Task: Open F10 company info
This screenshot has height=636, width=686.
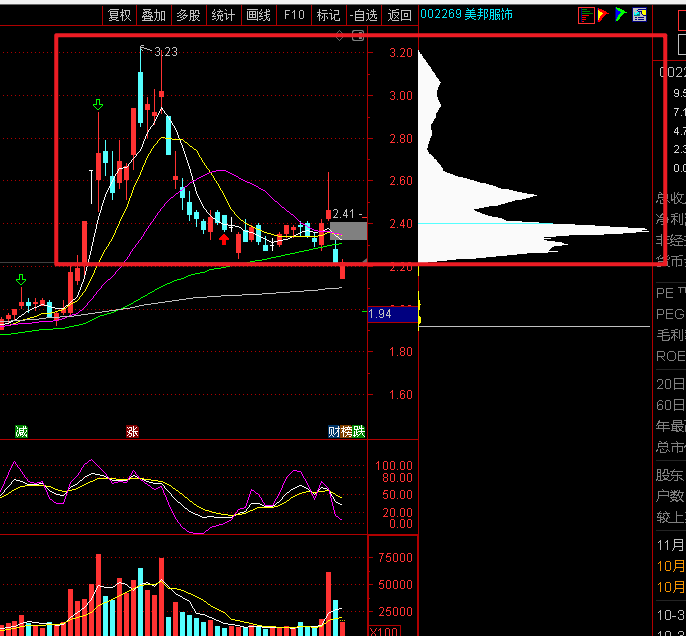Action: click(294, 15)
